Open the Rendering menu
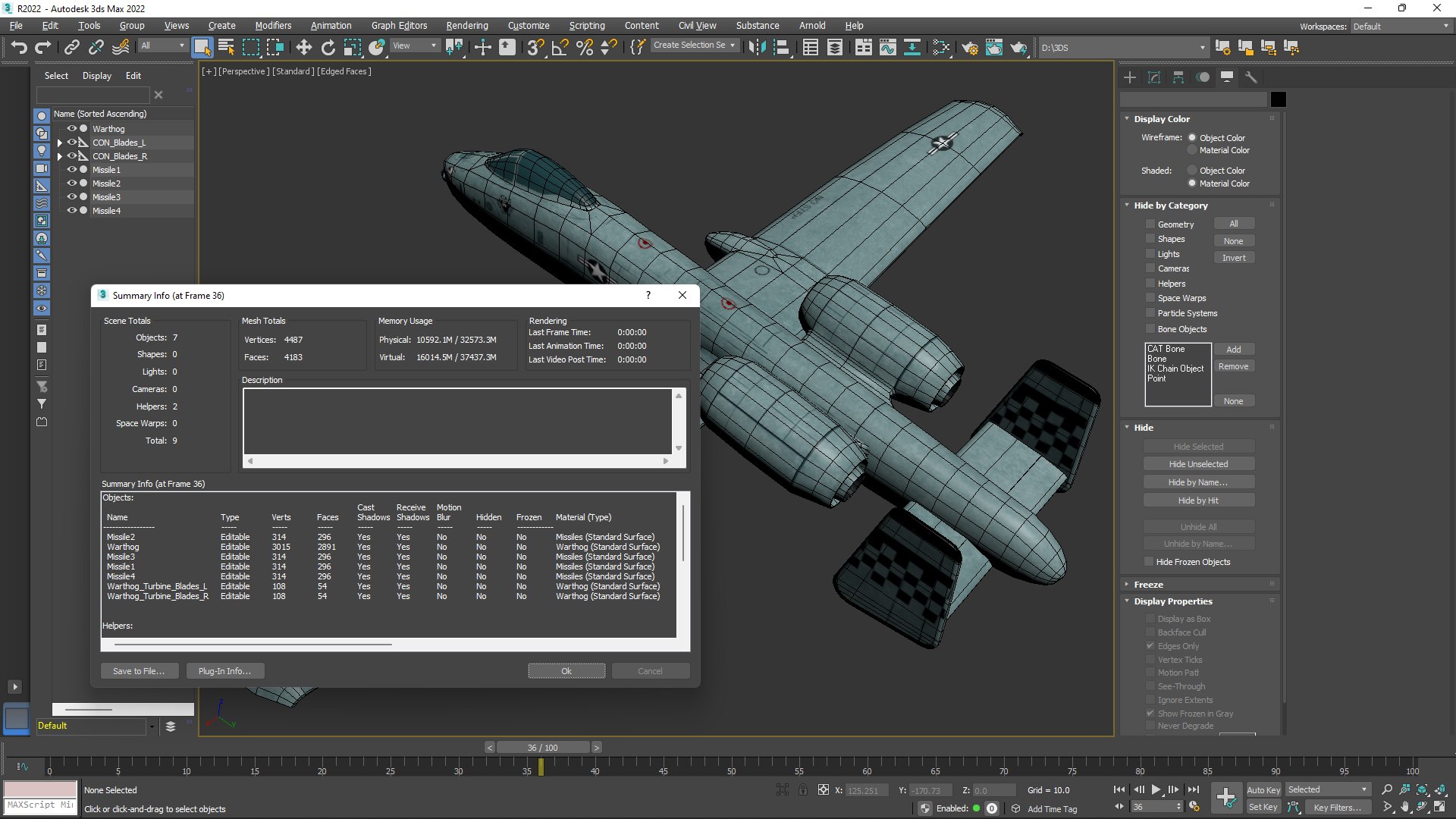The image size is (1456, 819). [x=467, y=25]
